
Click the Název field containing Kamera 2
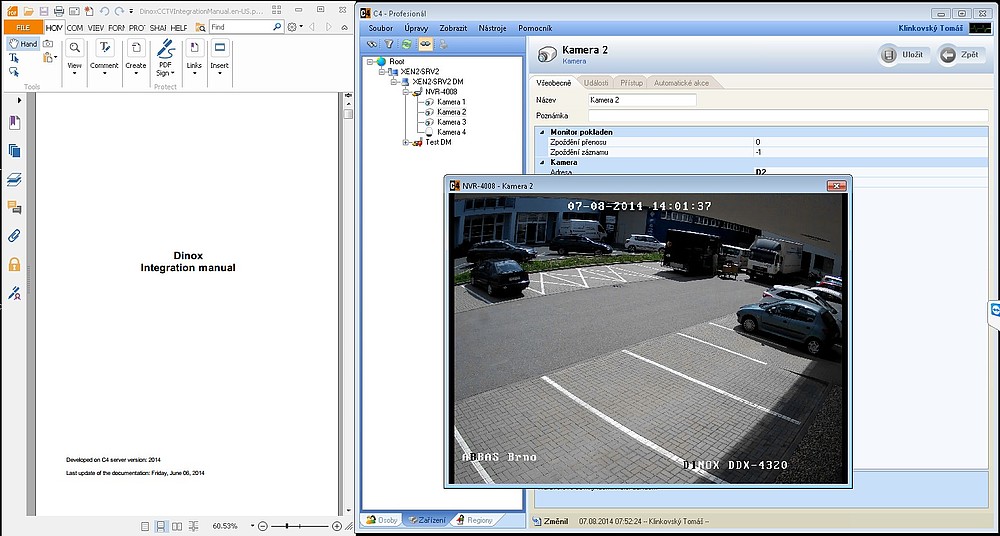tap(642, 100)
